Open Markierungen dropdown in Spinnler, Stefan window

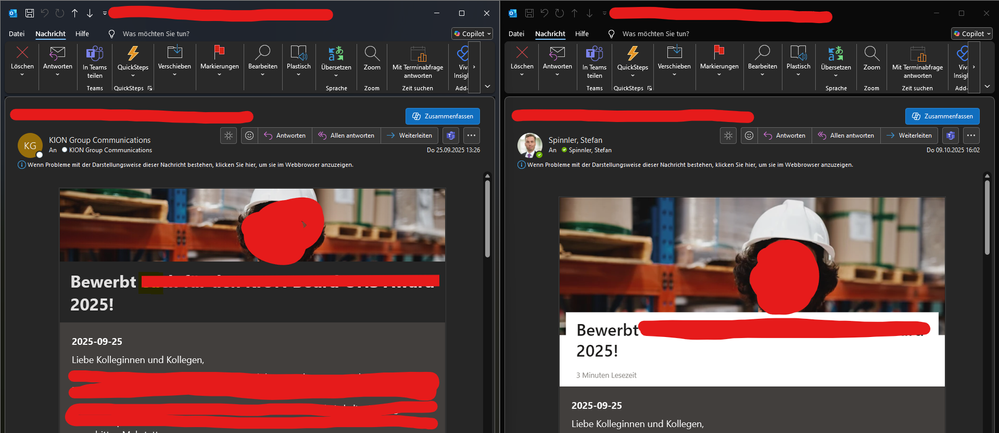pyautogui.click(x=719, y=75)
